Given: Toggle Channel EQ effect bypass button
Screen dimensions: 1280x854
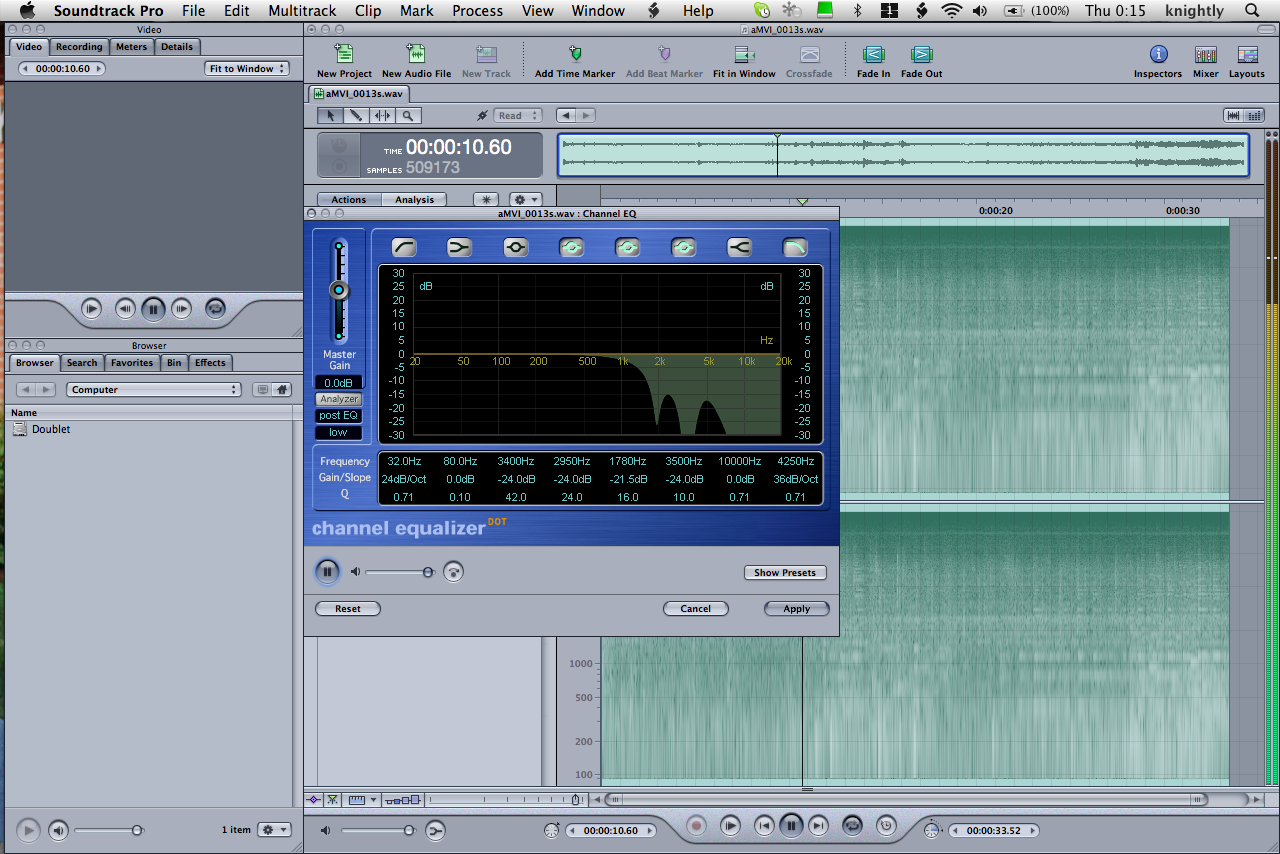Looking at the screenshot, I should click(454, 572).
